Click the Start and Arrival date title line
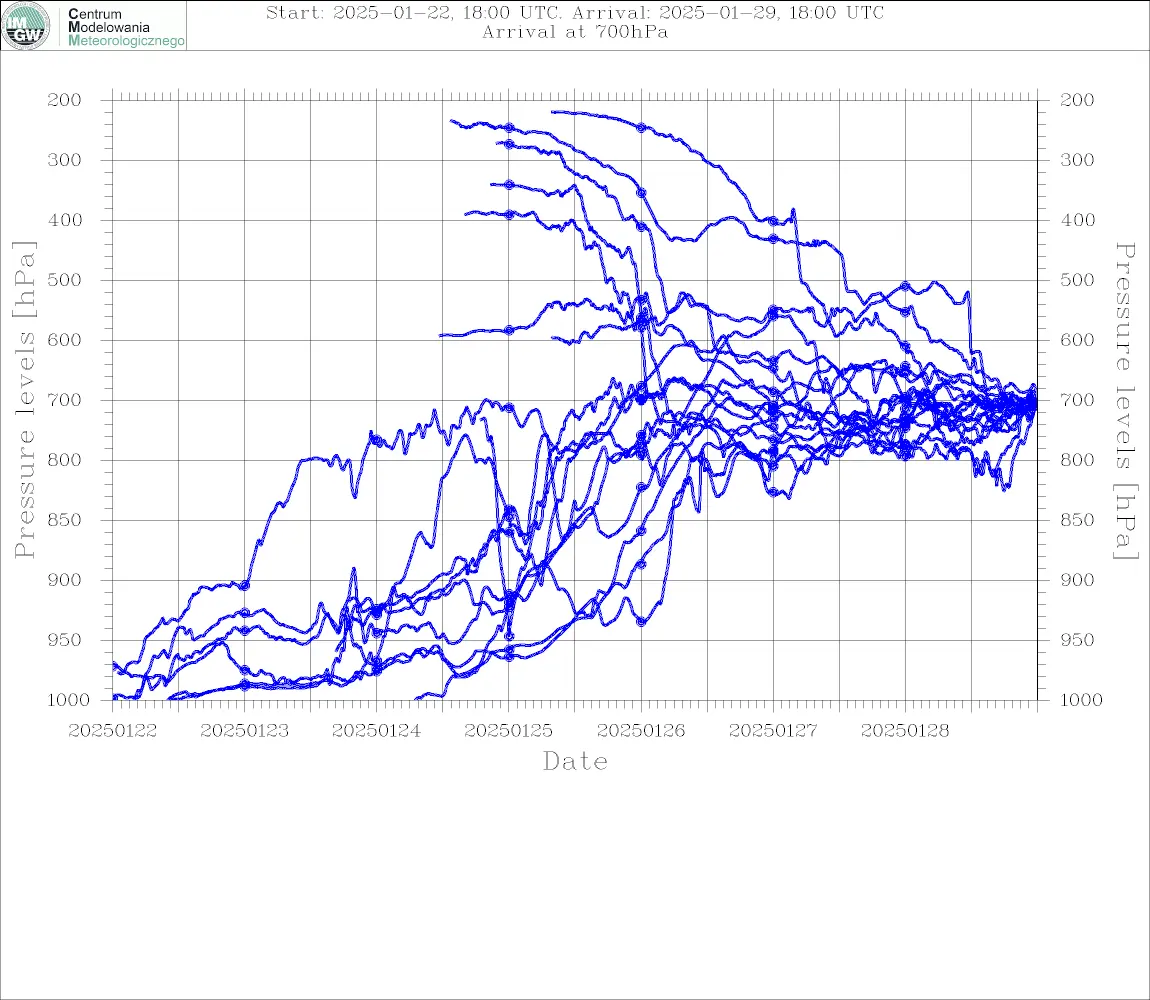 coord(575,12)
